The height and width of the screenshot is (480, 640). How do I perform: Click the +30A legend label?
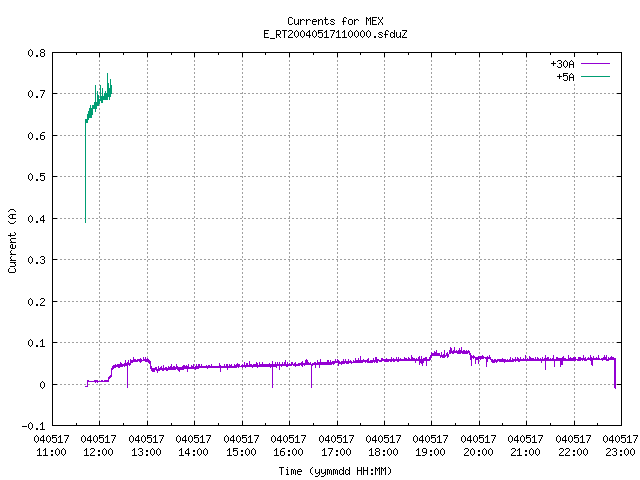(562, 64)
